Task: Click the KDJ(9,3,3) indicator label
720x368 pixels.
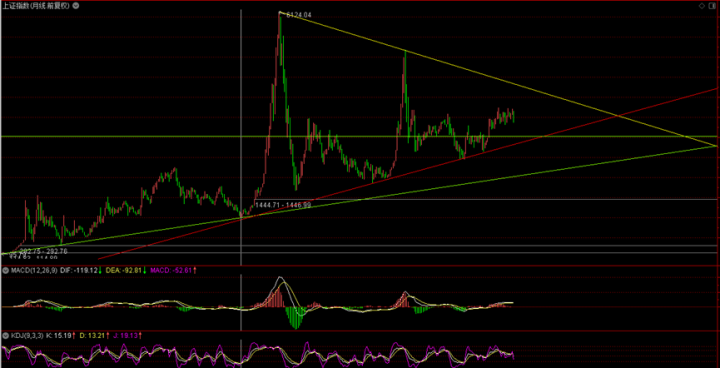Action: (x=27, y=336)
